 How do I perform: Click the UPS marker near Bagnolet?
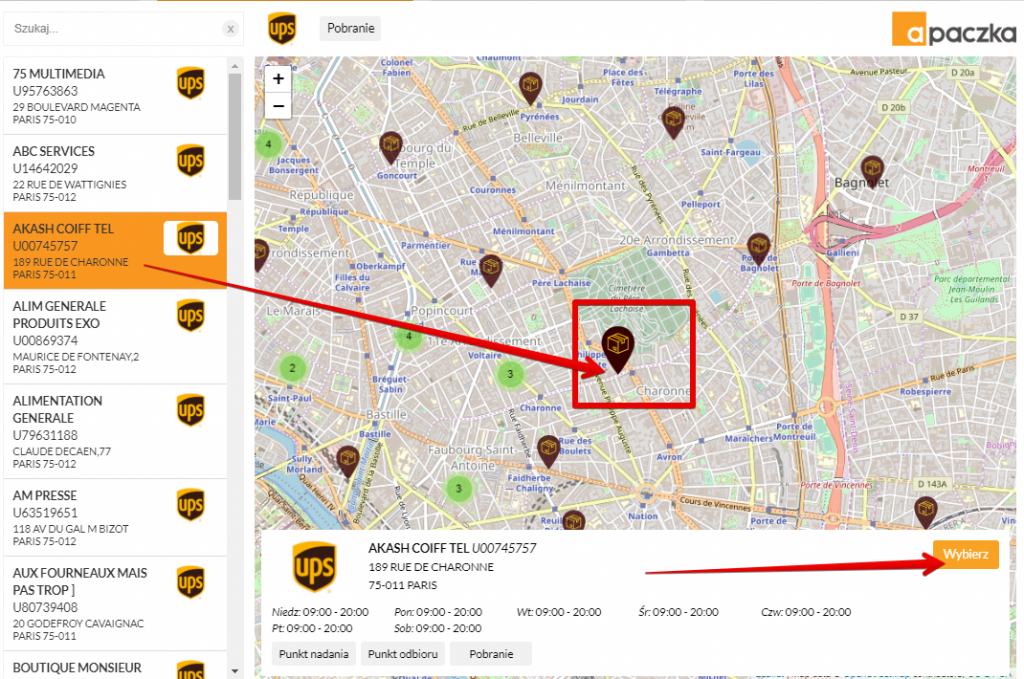click(x=873, y=169)
